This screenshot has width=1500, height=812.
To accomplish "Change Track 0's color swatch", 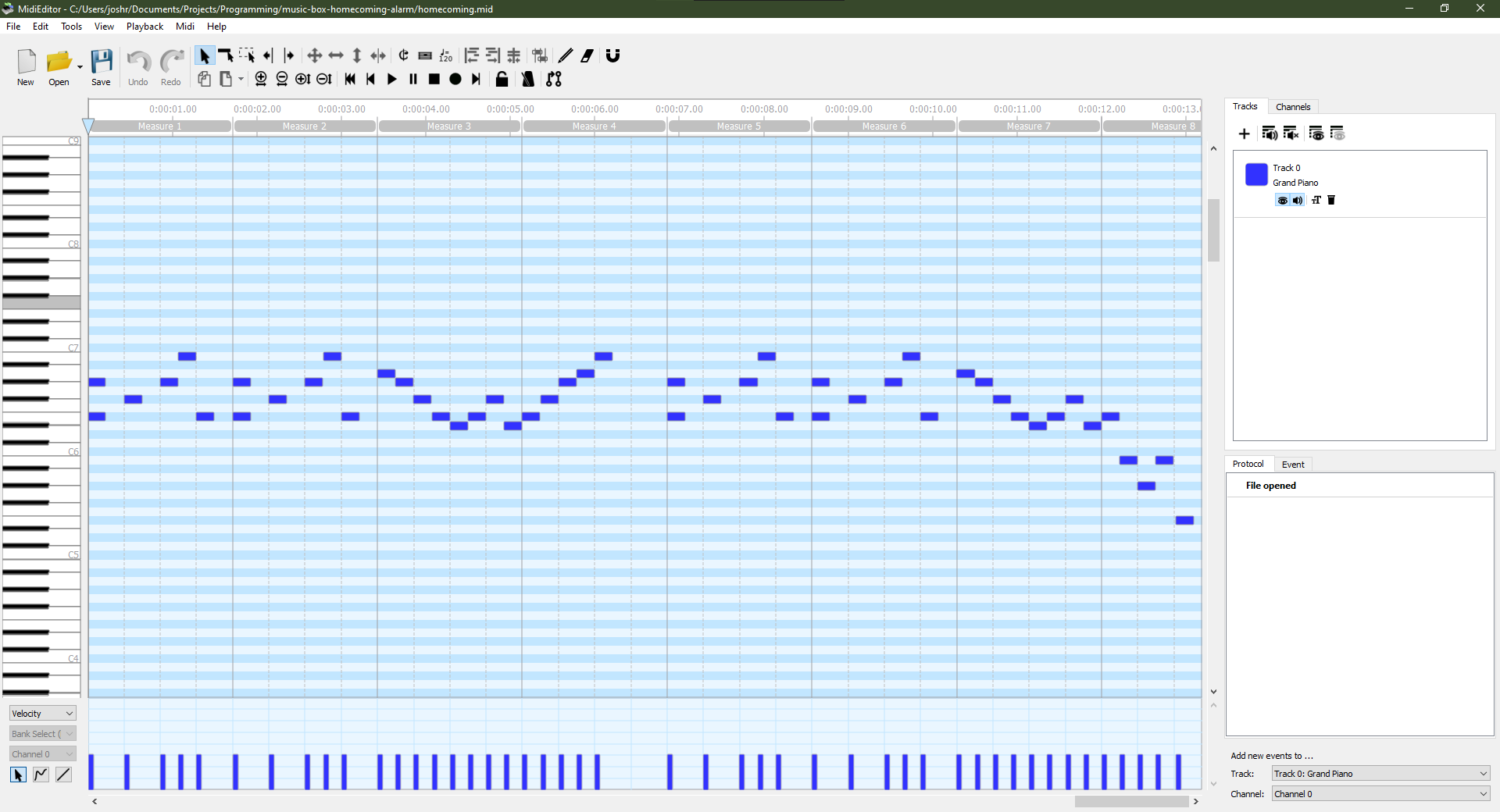I will click(x=1255, y=175).
